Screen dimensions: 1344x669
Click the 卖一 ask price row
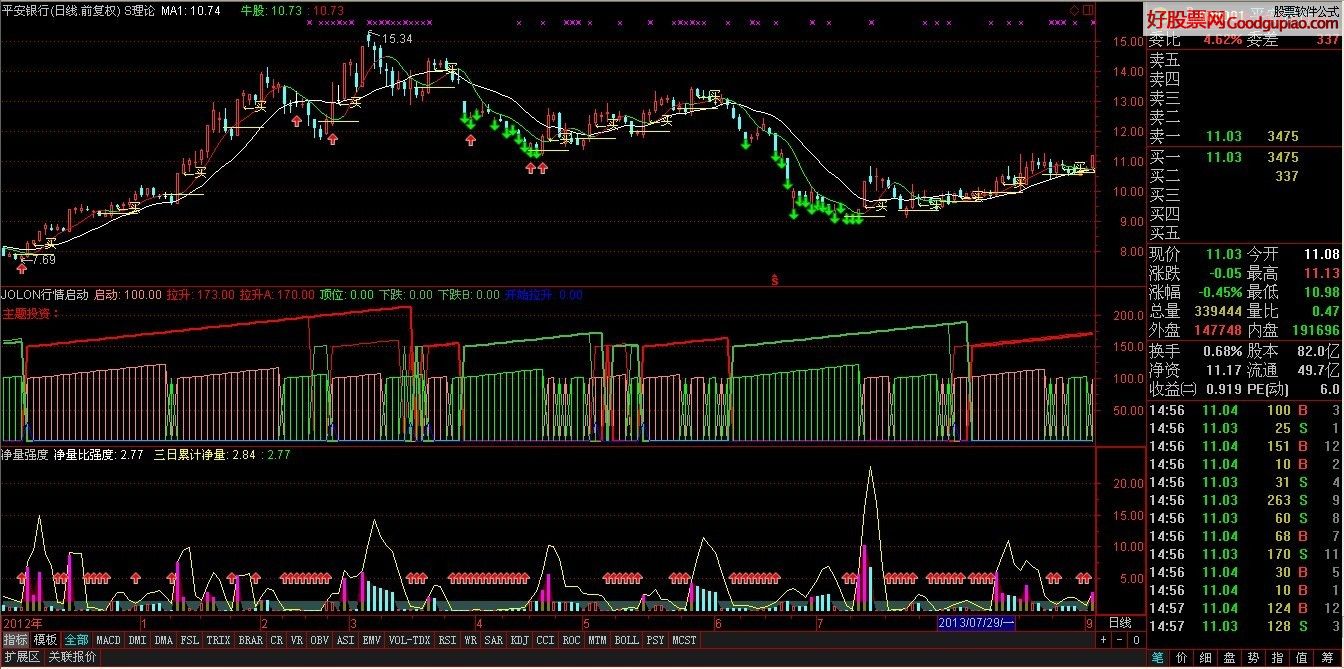pyautogui.click(x=1245, y=136)
